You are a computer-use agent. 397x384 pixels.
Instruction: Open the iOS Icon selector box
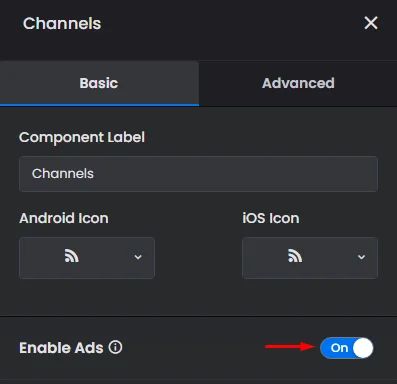[x=310, y=258]
